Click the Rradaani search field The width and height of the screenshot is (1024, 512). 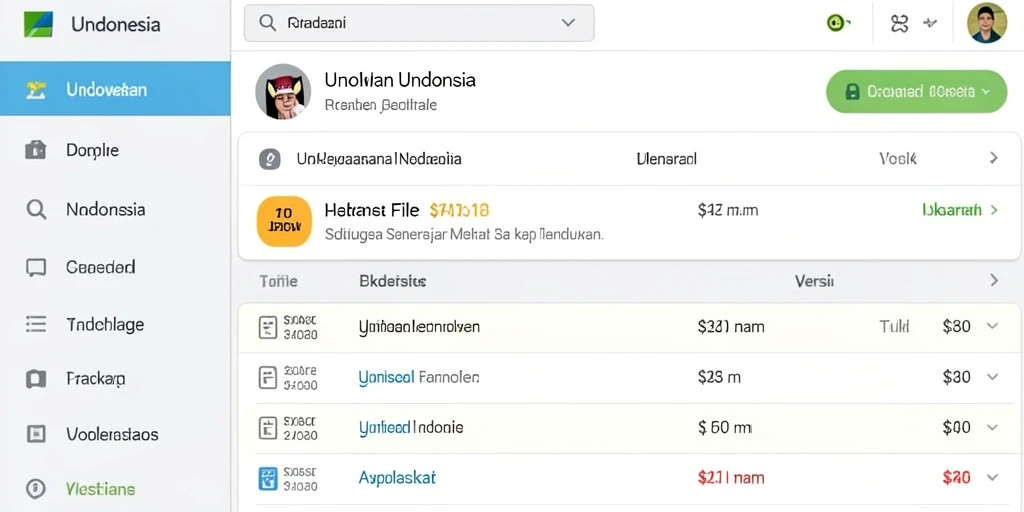(419, 24)
